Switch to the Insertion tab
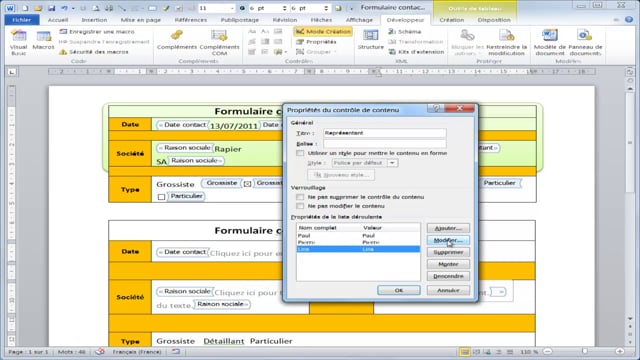The image size is (640, 360). click(94, 20)
